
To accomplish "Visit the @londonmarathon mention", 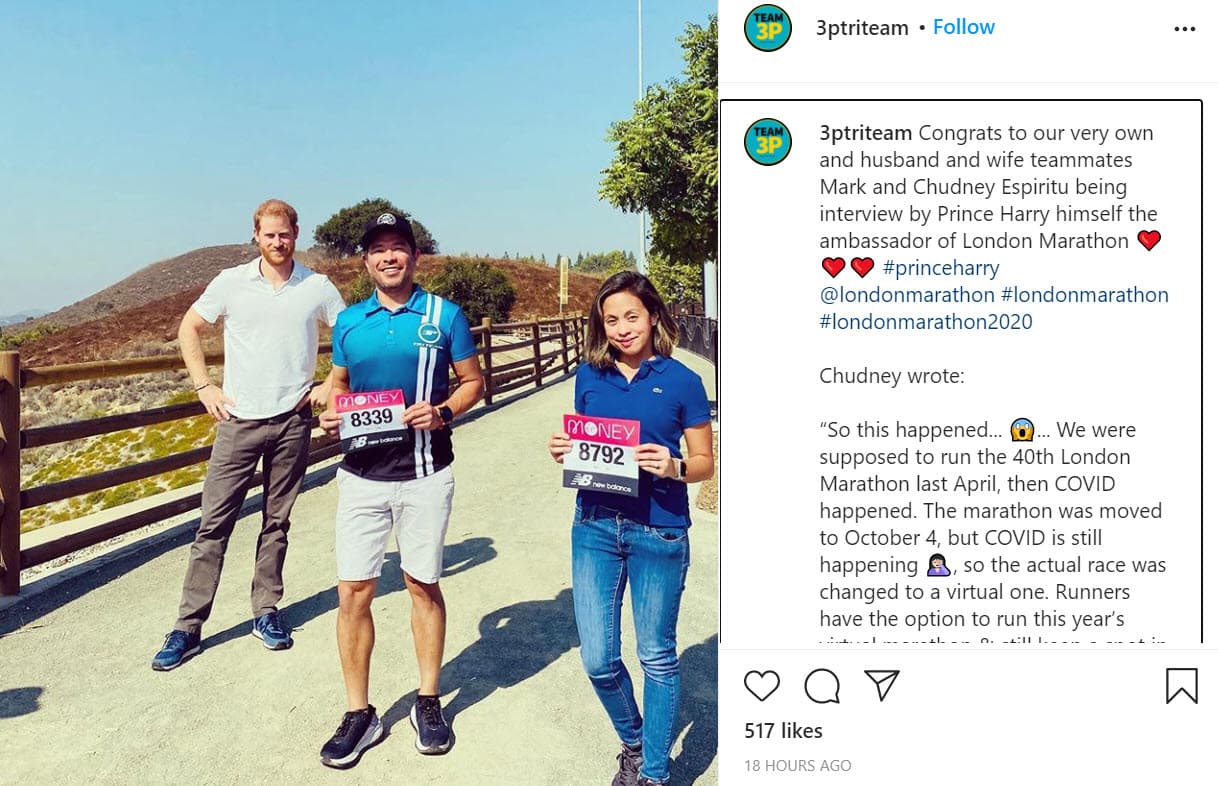I will point(906,294).
